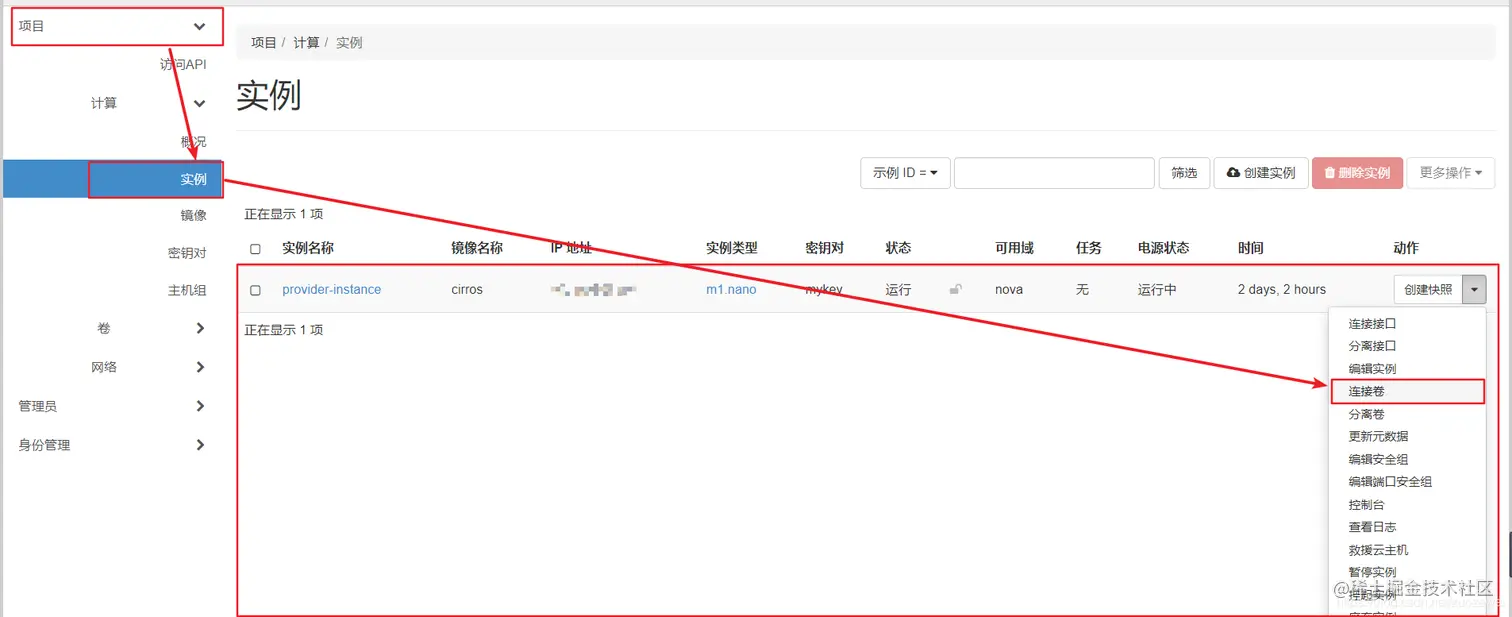Click the lock icon in the provider-instance row
The image size is (1512, 617).
click(956, 290)
